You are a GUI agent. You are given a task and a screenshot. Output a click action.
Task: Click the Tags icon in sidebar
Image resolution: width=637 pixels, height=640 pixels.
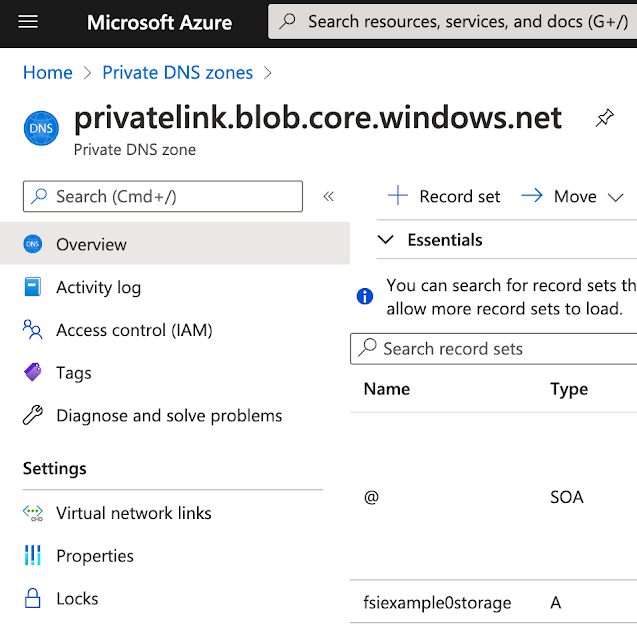click(33, 373)
